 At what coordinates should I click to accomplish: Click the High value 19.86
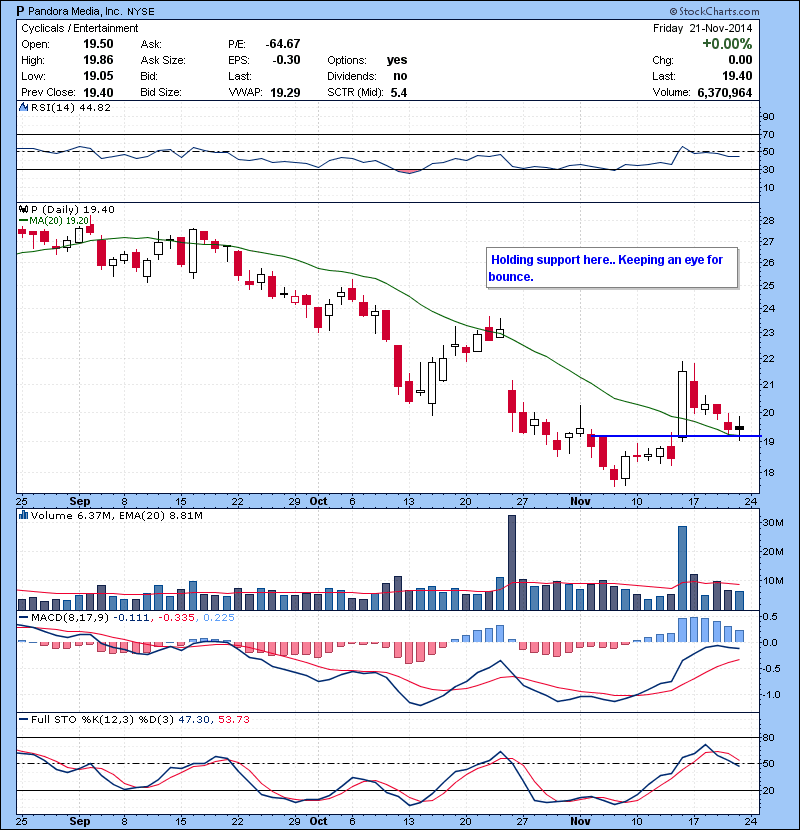98,60
